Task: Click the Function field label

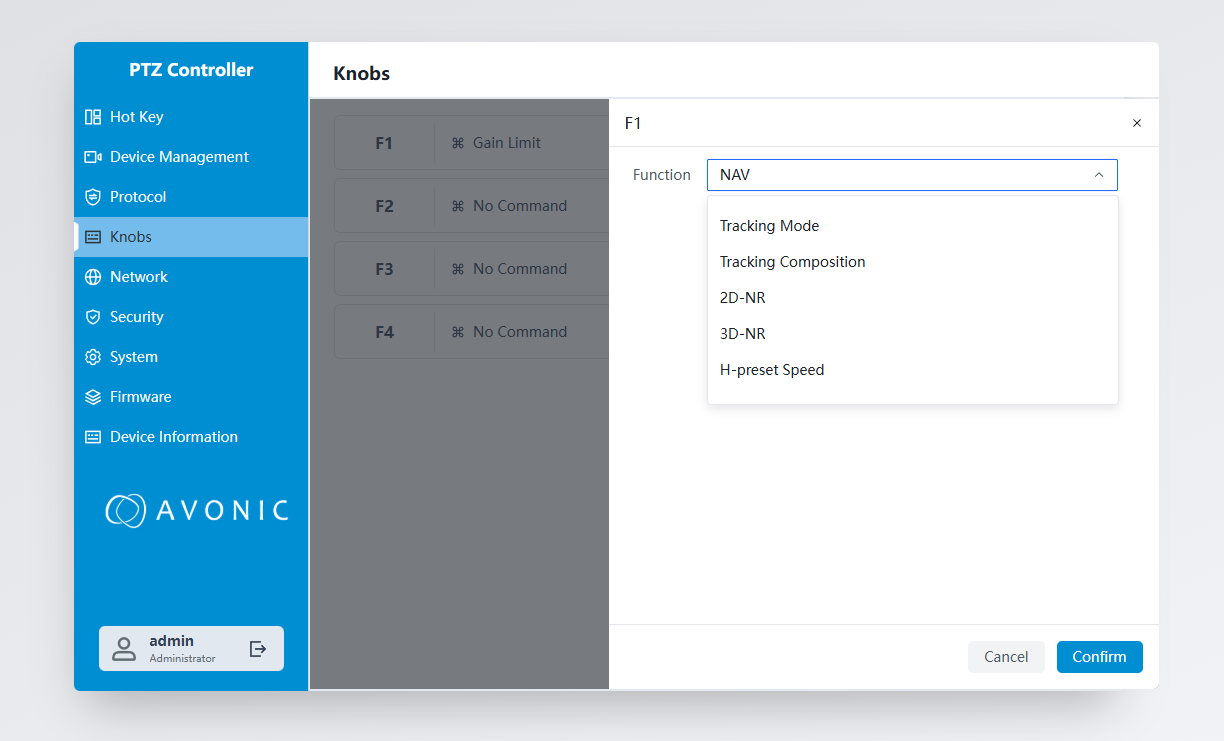Action: [x=662, y=175]
